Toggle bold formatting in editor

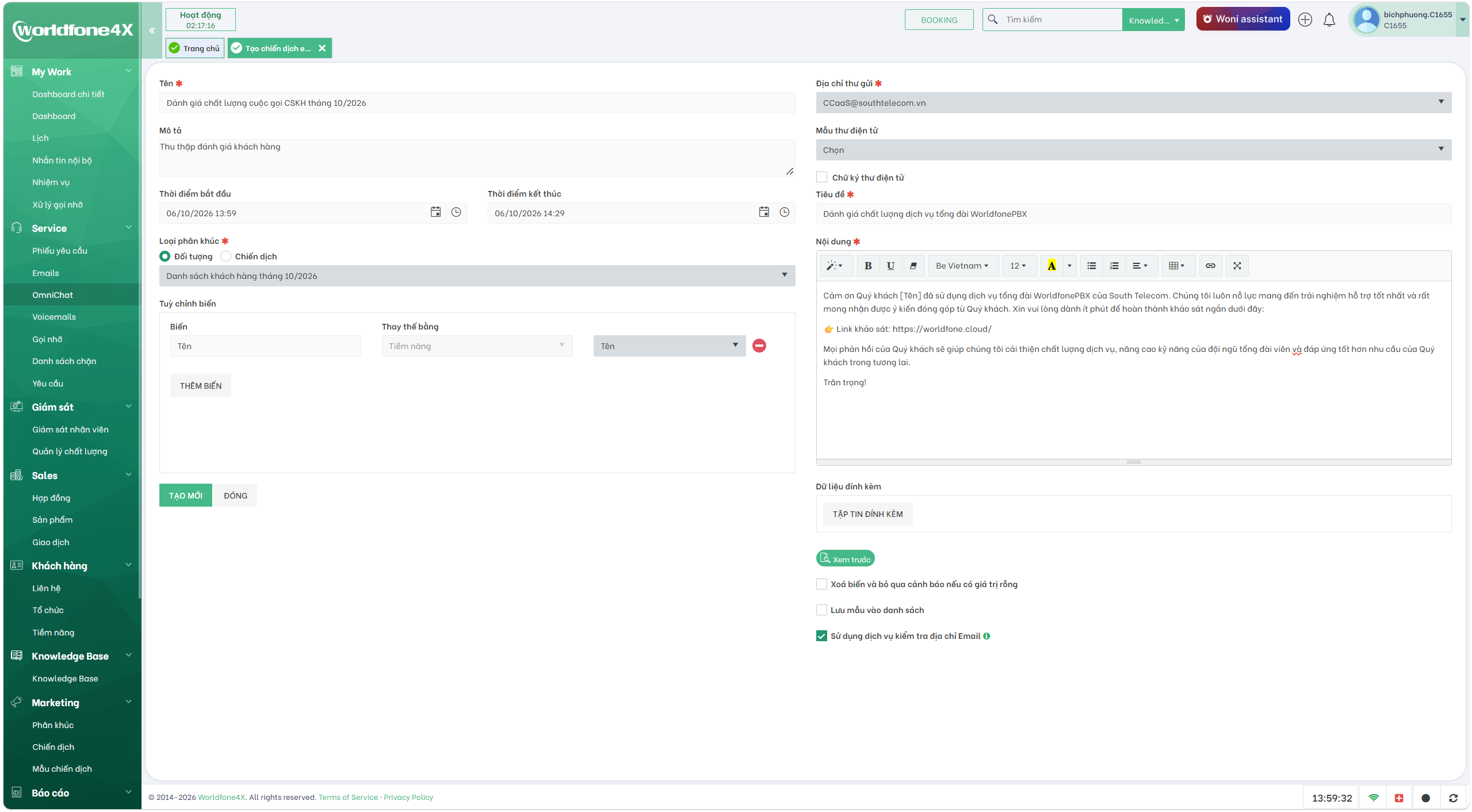[x=868, y=266]
